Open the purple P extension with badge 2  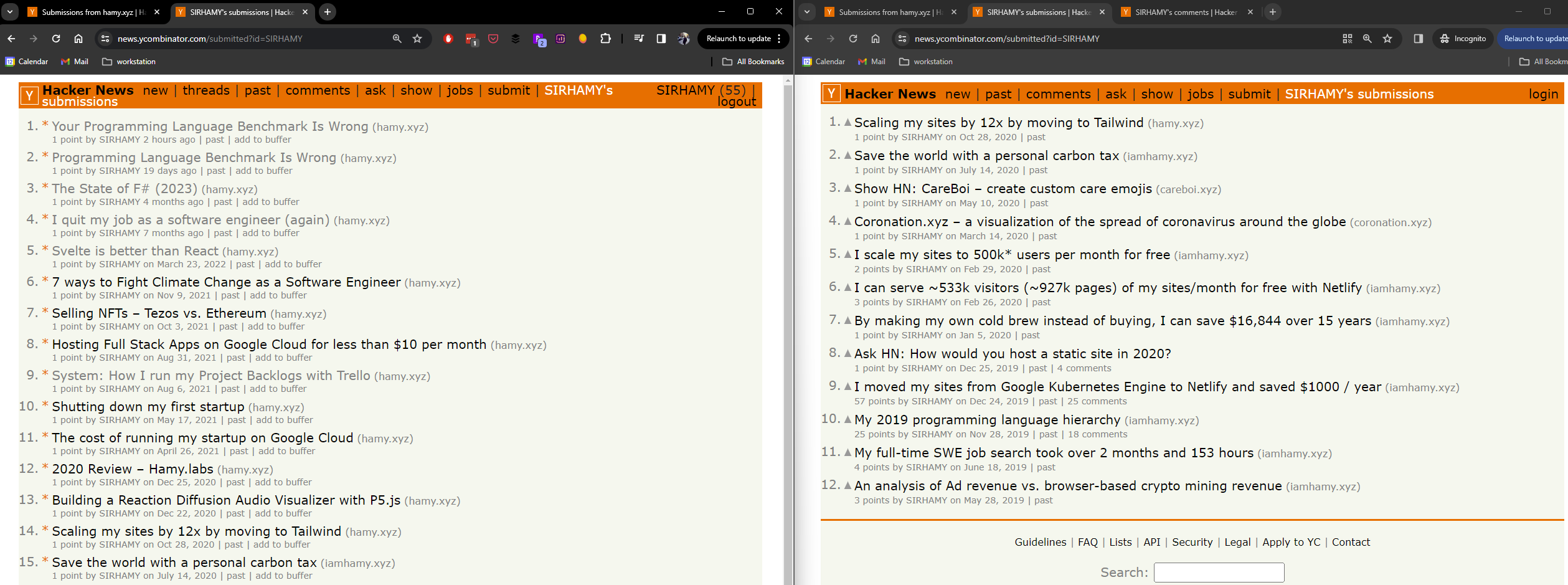tap(539, 39)
